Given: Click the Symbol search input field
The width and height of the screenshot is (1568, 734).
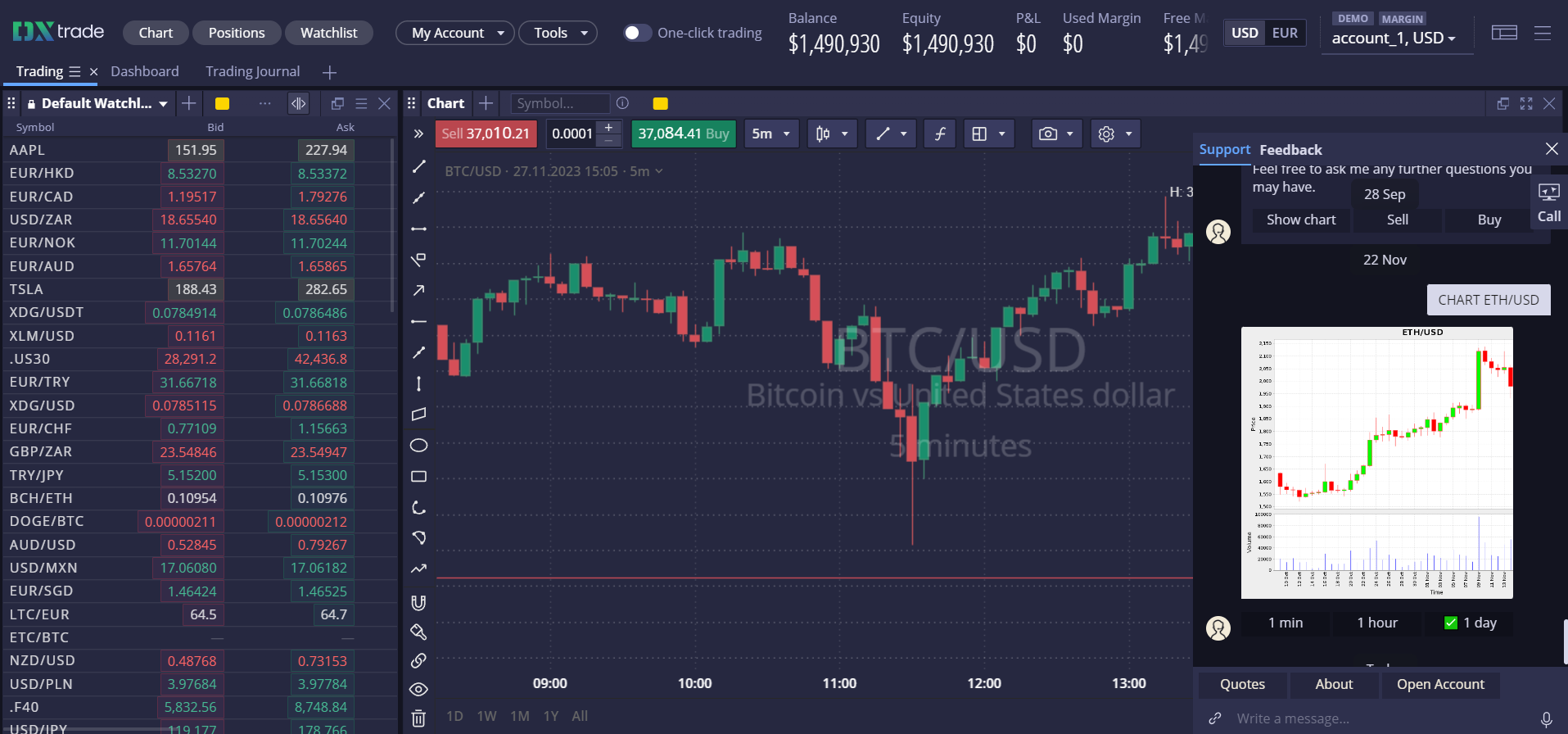Looking at the screenshot, I should click(x=559, y=103).
